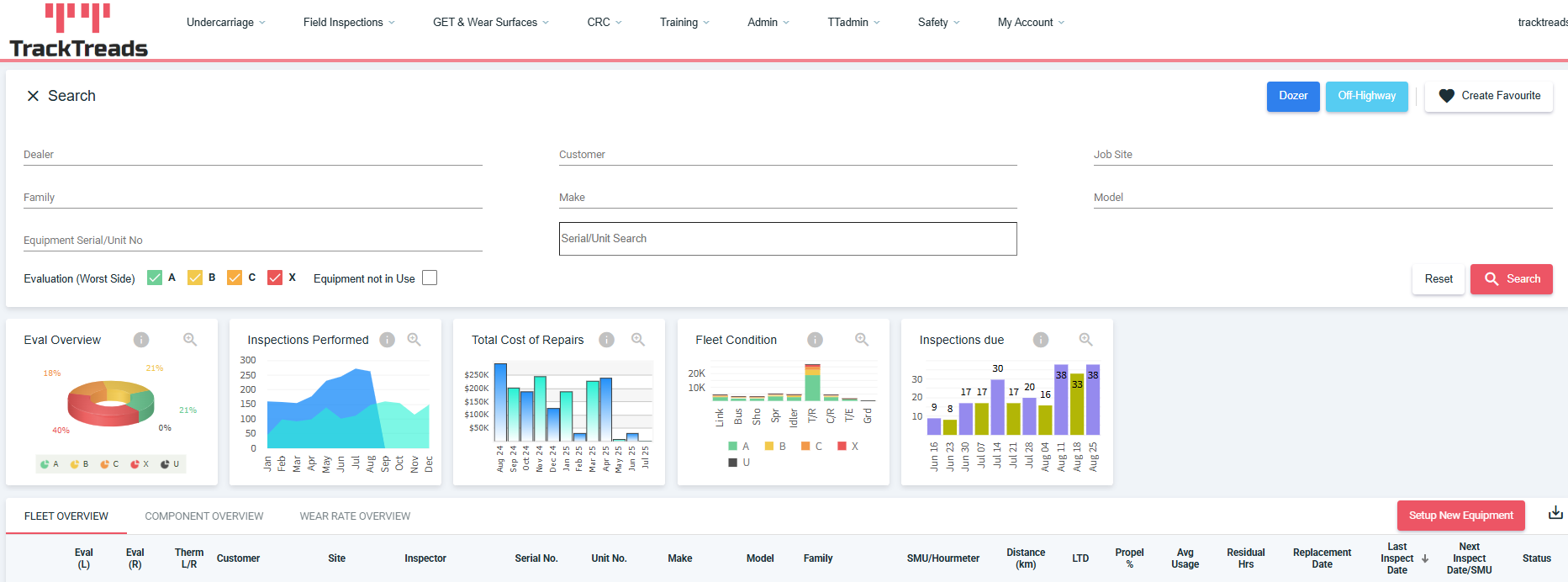
Task: Click the red X legend swatch in Fleet Condition
Action: coord(842,447)
